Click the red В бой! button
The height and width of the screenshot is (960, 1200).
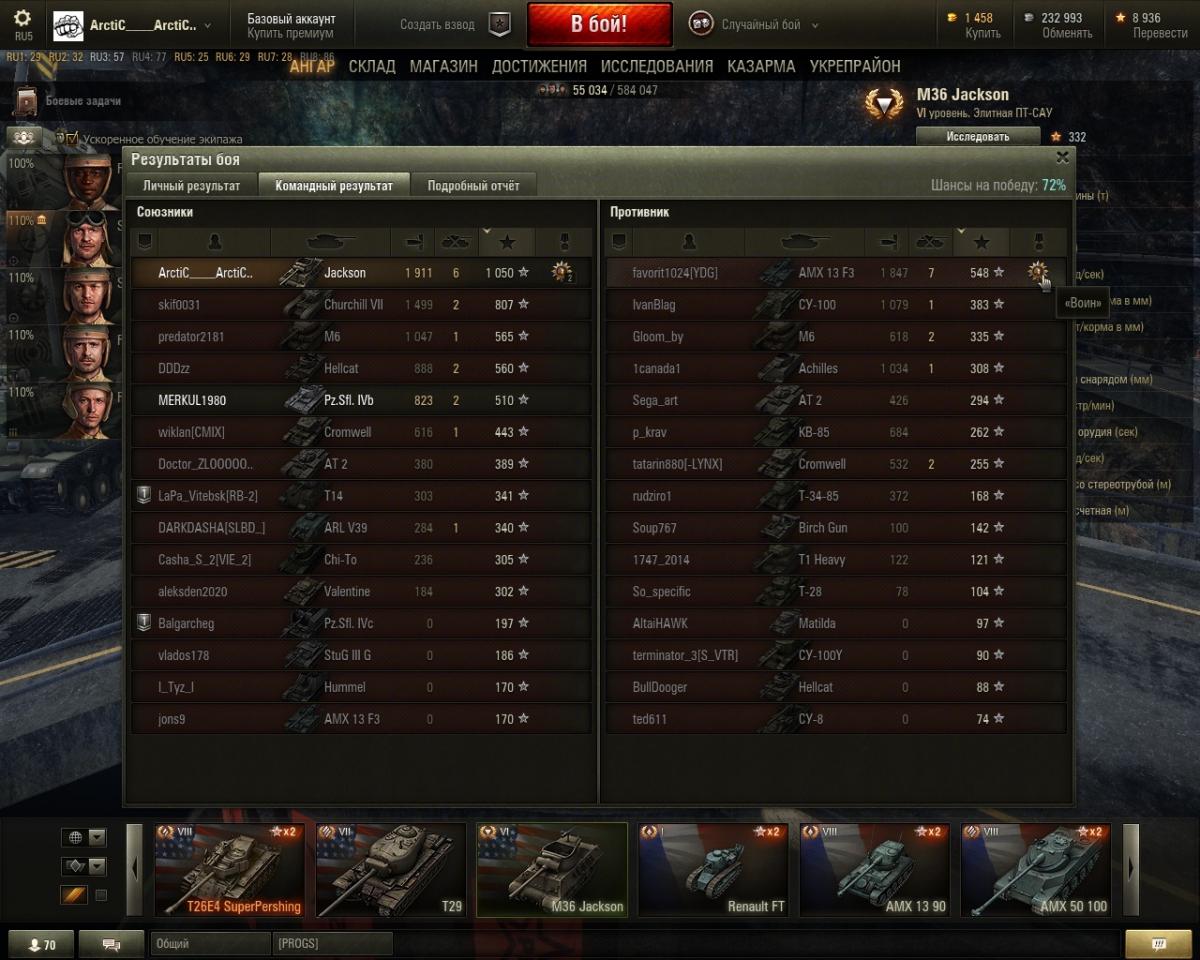(599, 24)
